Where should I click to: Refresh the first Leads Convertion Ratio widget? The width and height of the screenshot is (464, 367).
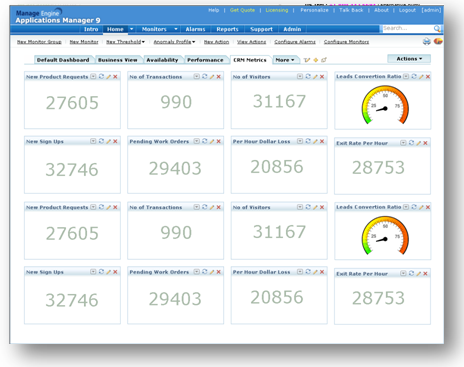pos(414,76)
